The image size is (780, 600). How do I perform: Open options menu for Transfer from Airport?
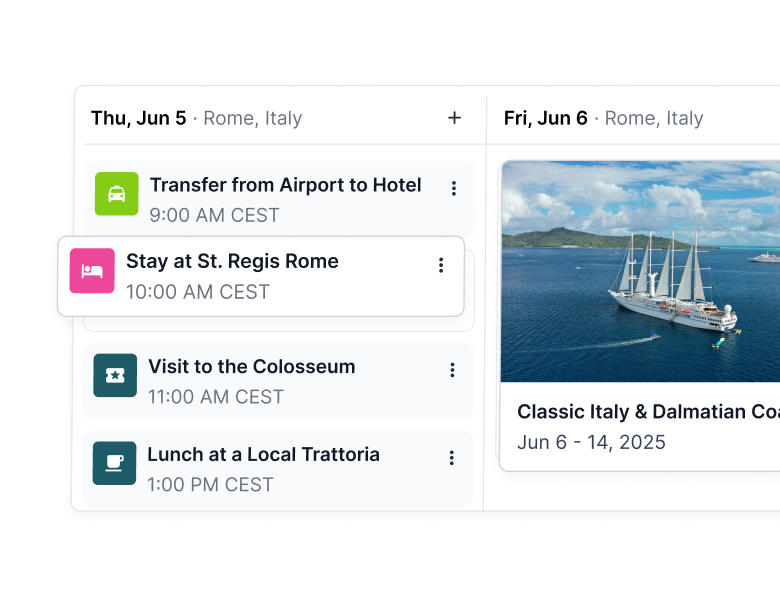click(454, 188)
